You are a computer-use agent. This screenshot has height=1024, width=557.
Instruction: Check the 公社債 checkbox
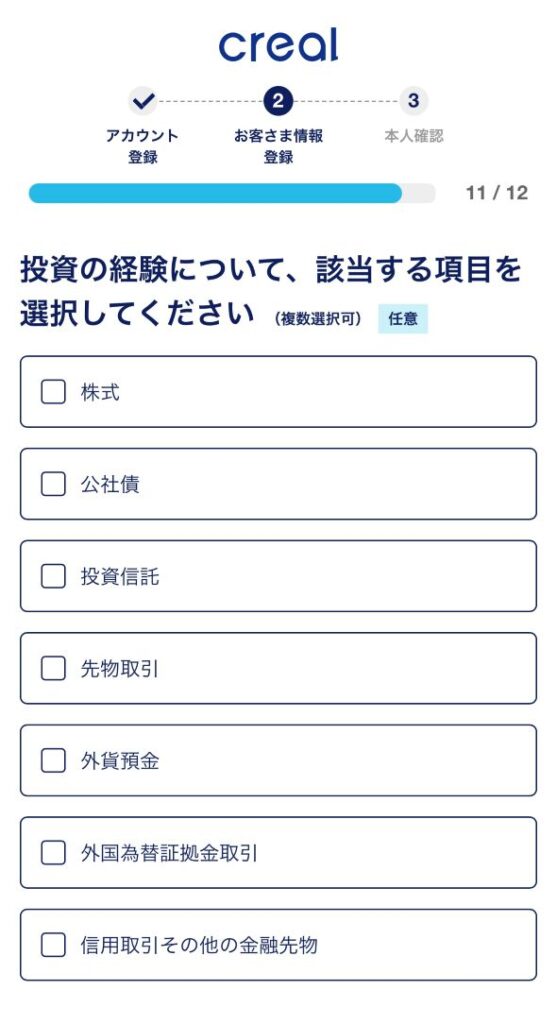point(54,485)
